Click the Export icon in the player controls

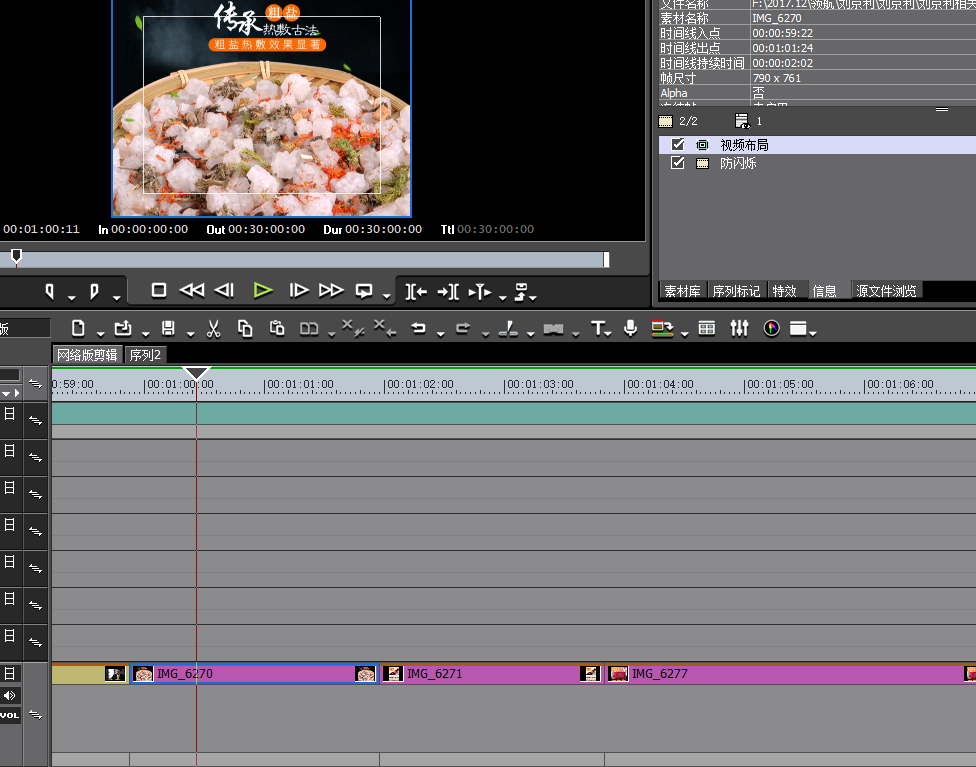click(x=522, y=291)
